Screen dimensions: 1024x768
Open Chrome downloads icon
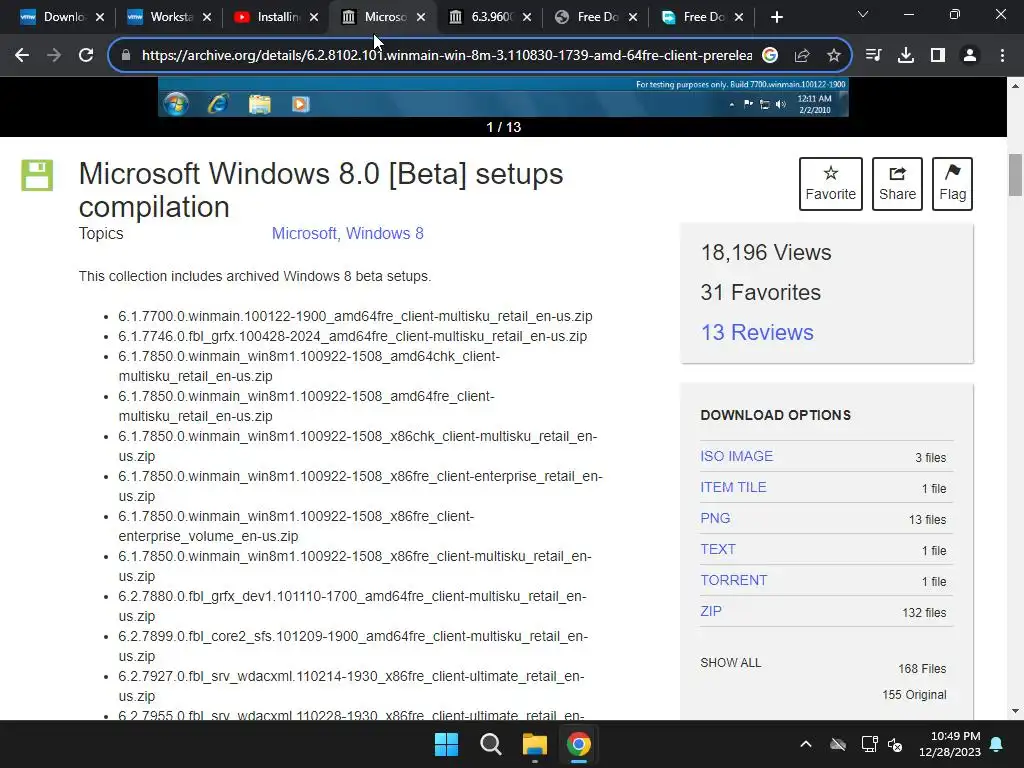coord(905,56)
